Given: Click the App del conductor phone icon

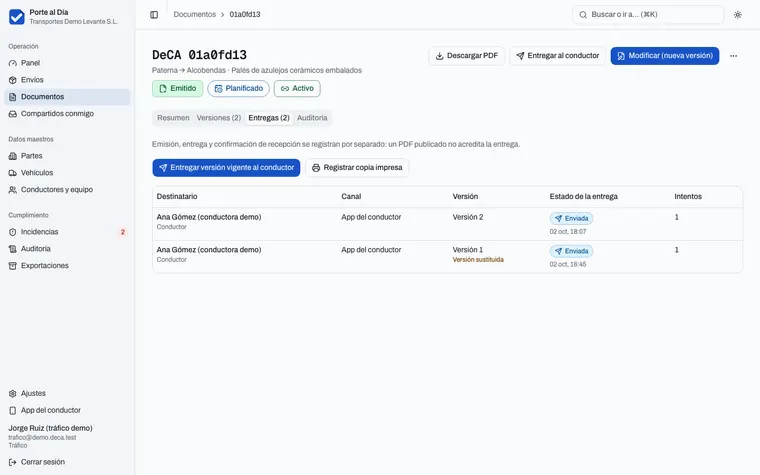Looking at the screenshot, I should point(13,411).
